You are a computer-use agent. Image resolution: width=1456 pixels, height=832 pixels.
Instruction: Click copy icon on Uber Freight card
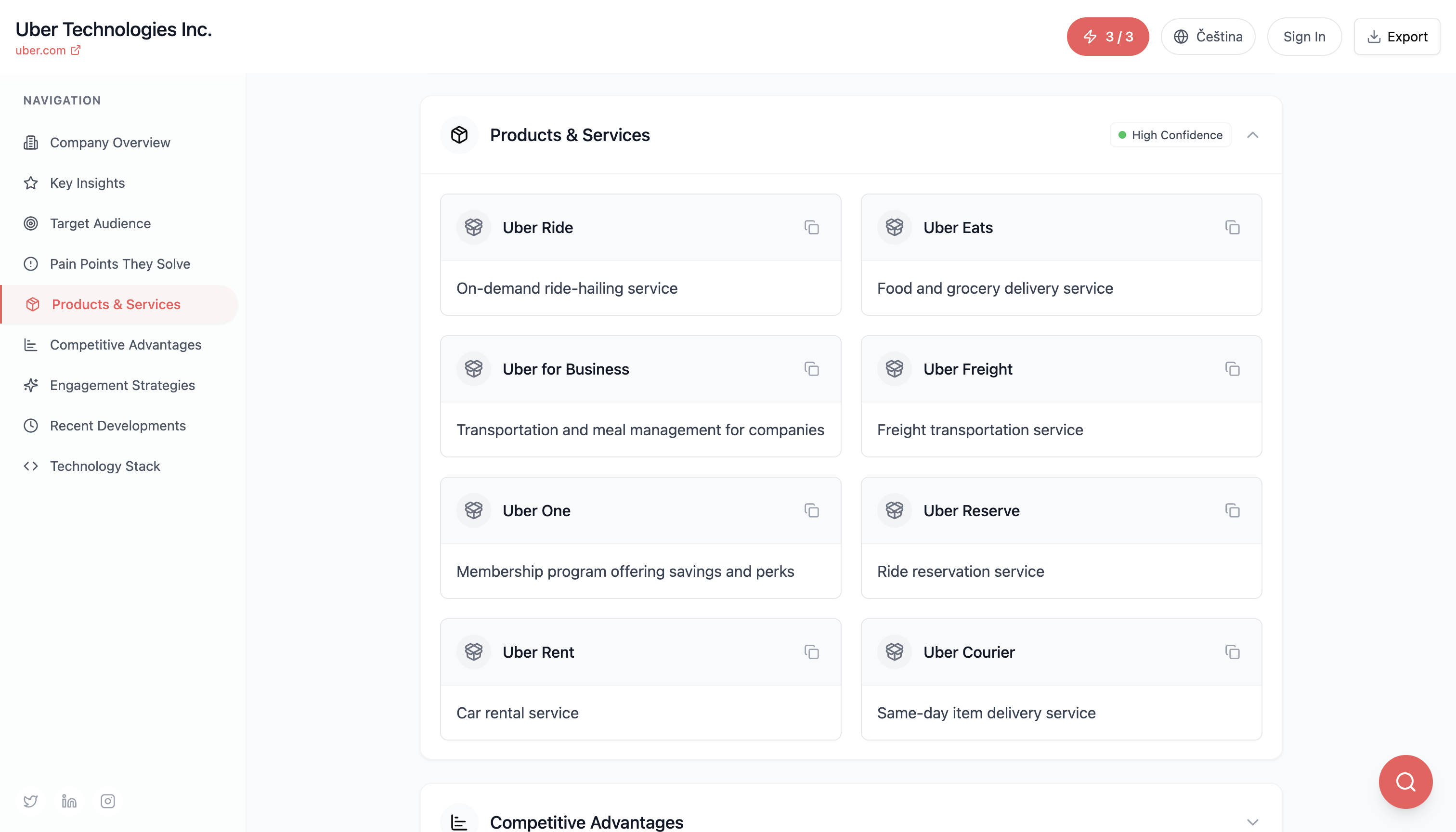(1232, 369)
